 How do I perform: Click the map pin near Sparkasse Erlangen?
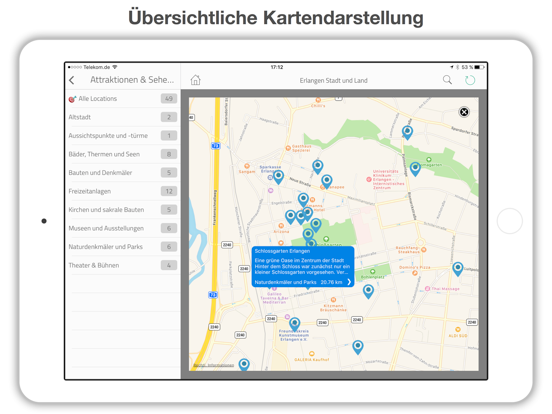[x=278, y=177]
